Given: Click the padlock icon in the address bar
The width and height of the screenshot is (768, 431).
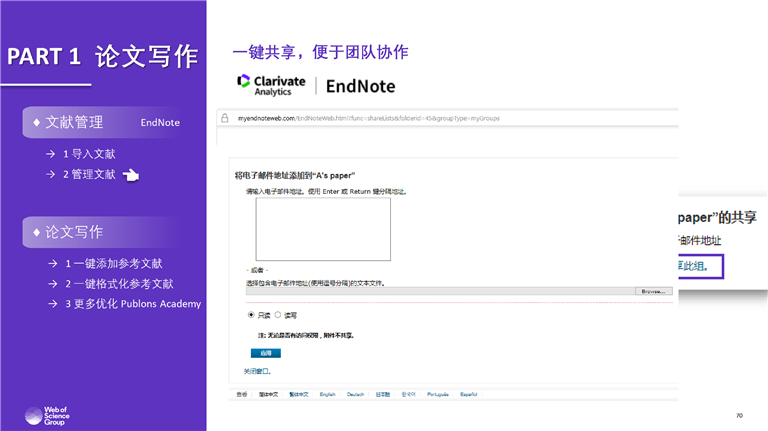Looking at the screenshot, I should pos(225,118).
